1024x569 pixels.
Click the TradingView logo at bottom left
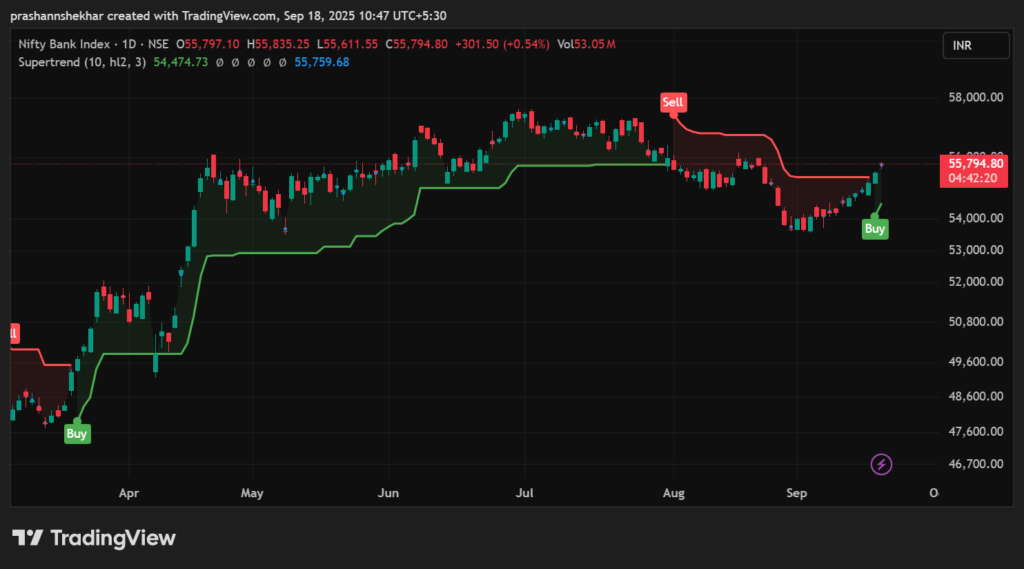tap(94, 538)
